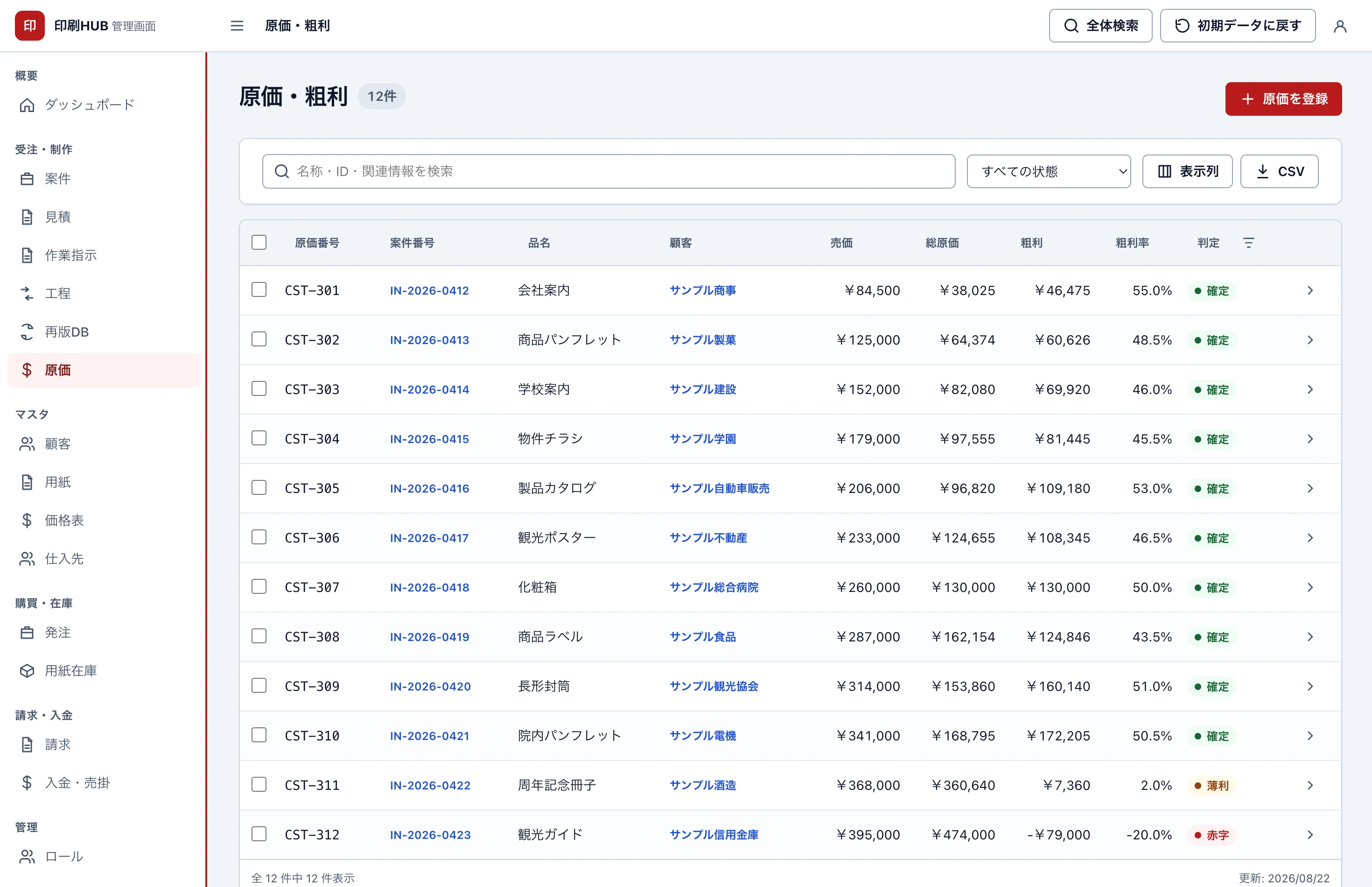Open the 用紙在庫 sidebar menu item
Image resolution: width=1372 pixels, height=887 pixels.
104,671
